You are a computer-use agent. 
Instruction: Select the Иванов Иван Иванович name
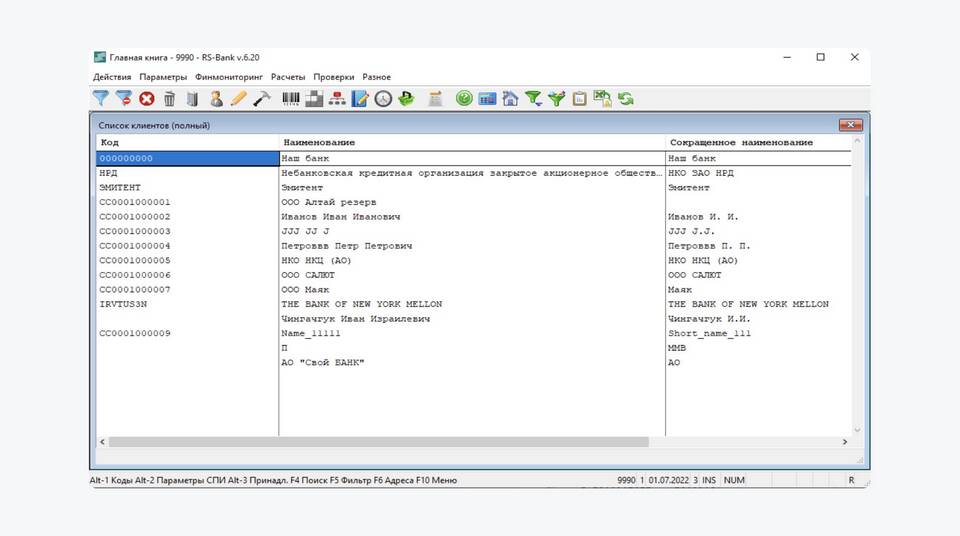[340, 217]
